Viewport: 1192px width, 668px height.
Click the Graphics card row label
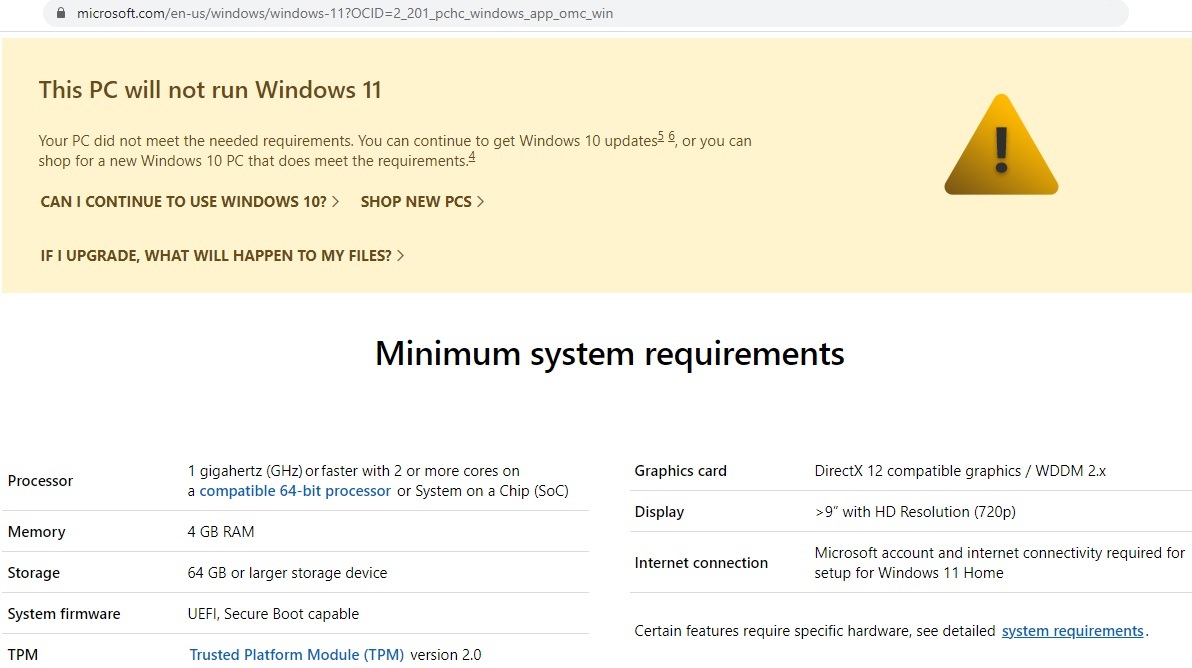[681, 471]
